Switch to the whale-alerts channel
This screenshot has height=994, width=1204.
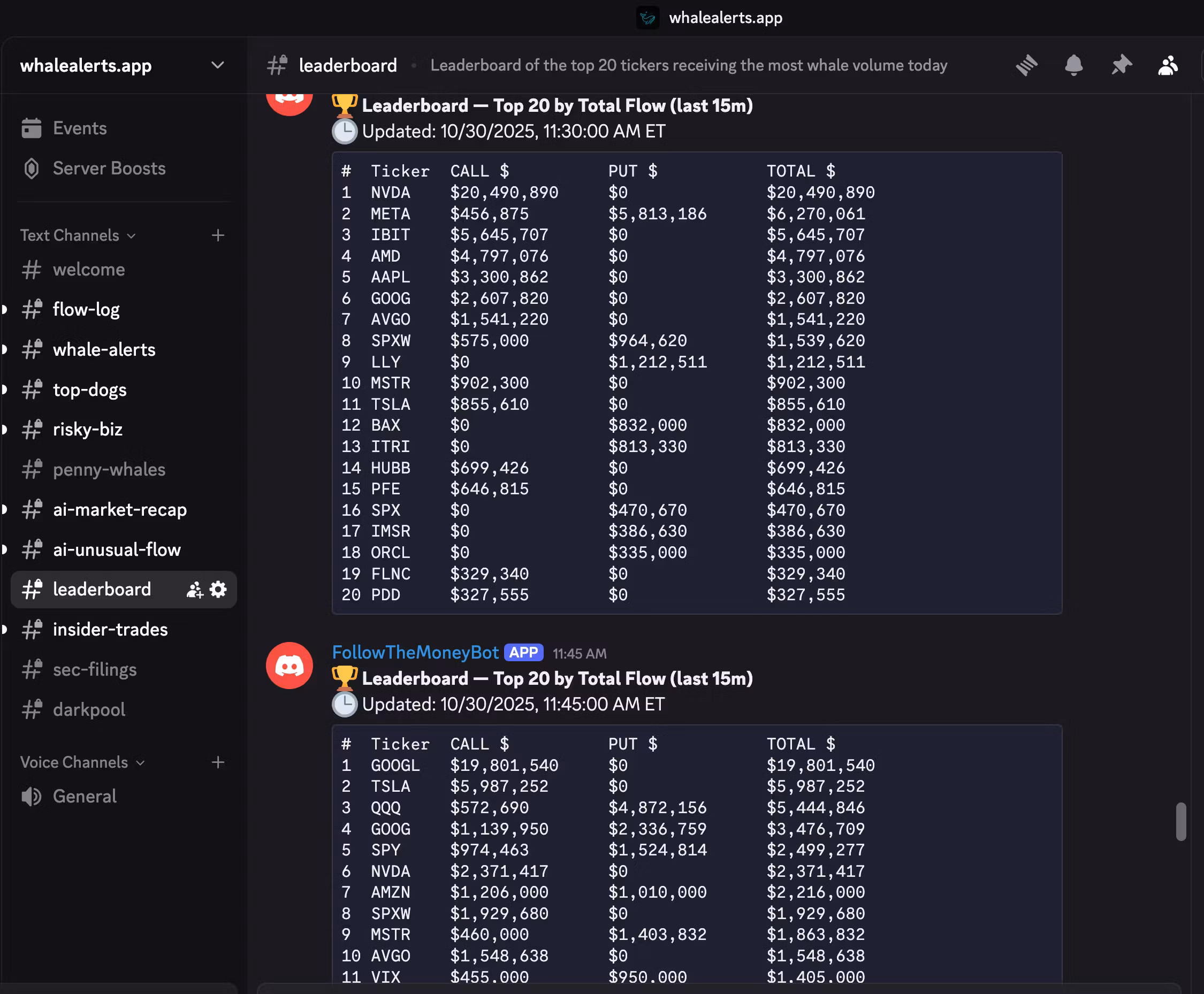coord(104,349)
